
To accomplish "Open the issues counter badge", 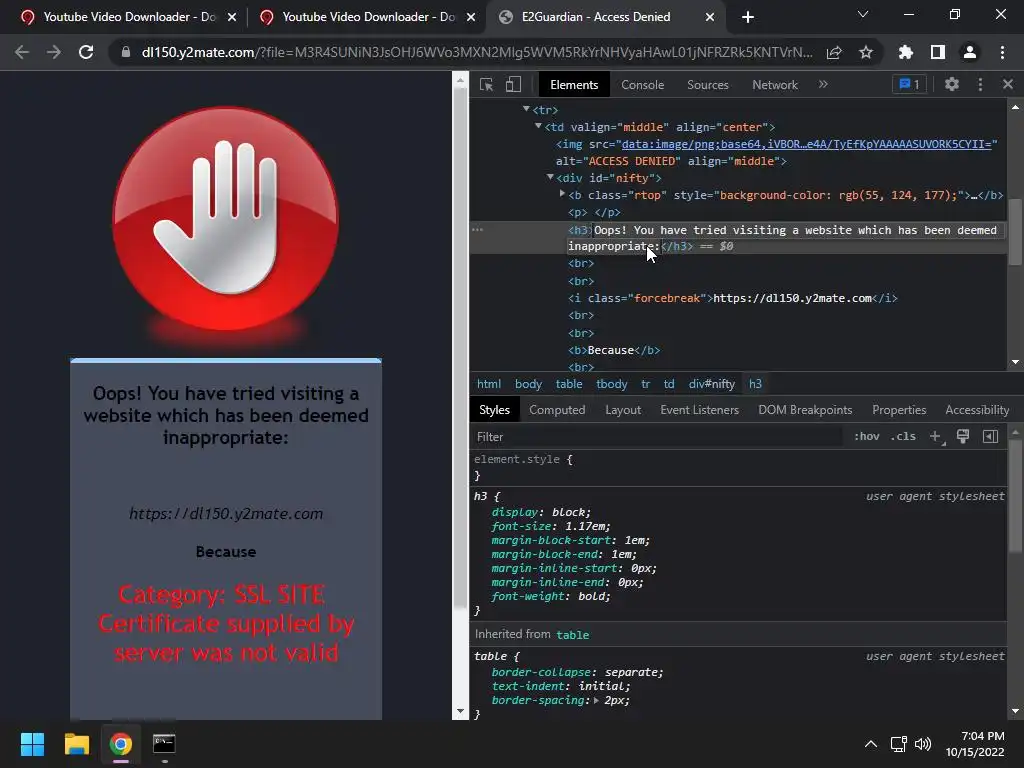I will point(909,84).
